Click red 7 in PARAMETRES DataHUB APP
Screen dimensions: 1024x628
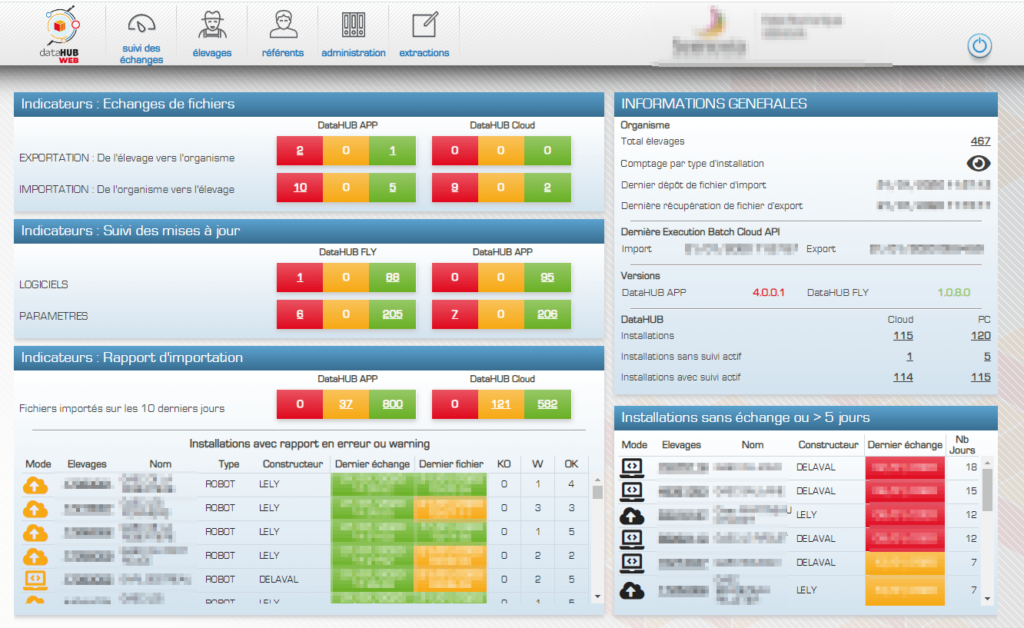tap(455, 314)
